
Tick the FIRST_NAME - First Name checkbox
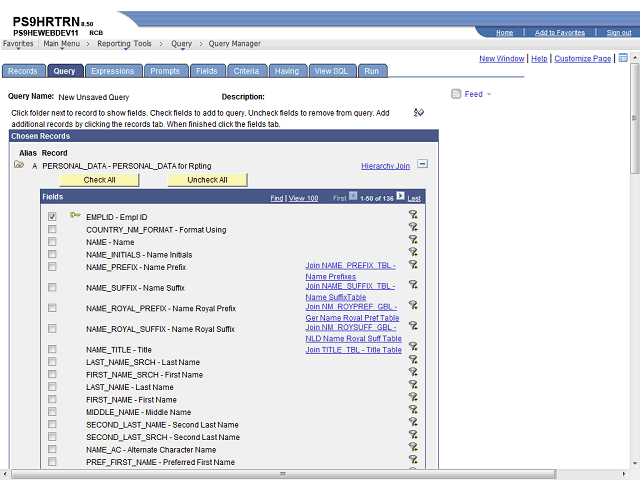tap(52, 399)
